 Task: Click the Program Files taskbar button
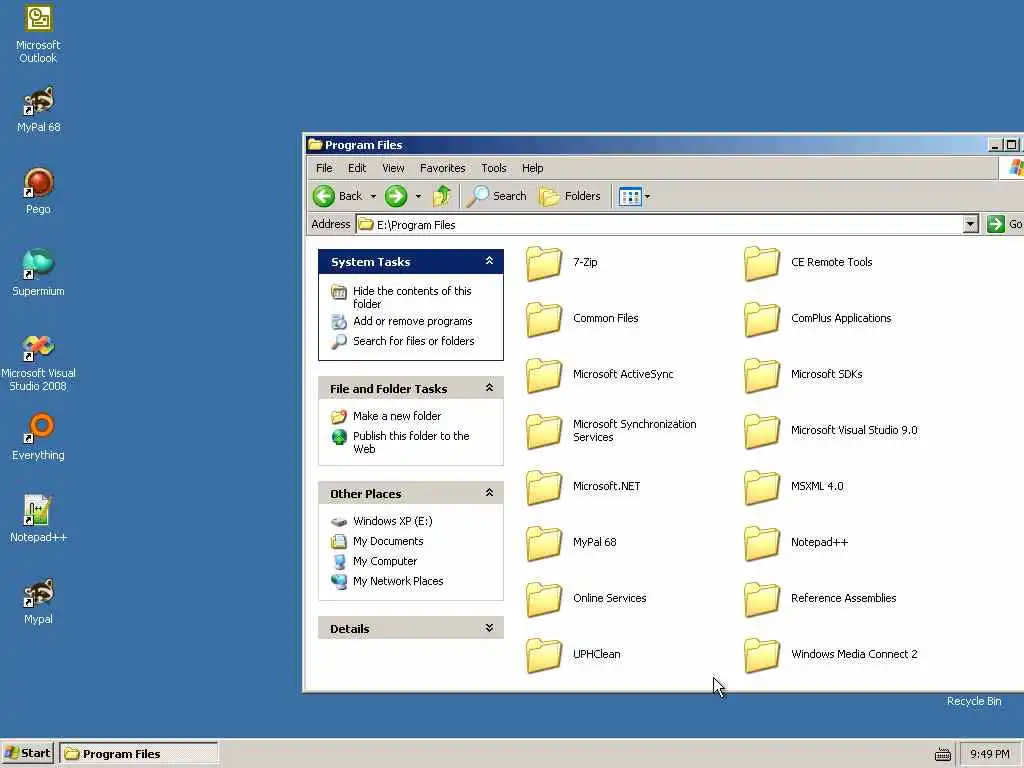tap(139, 754)
